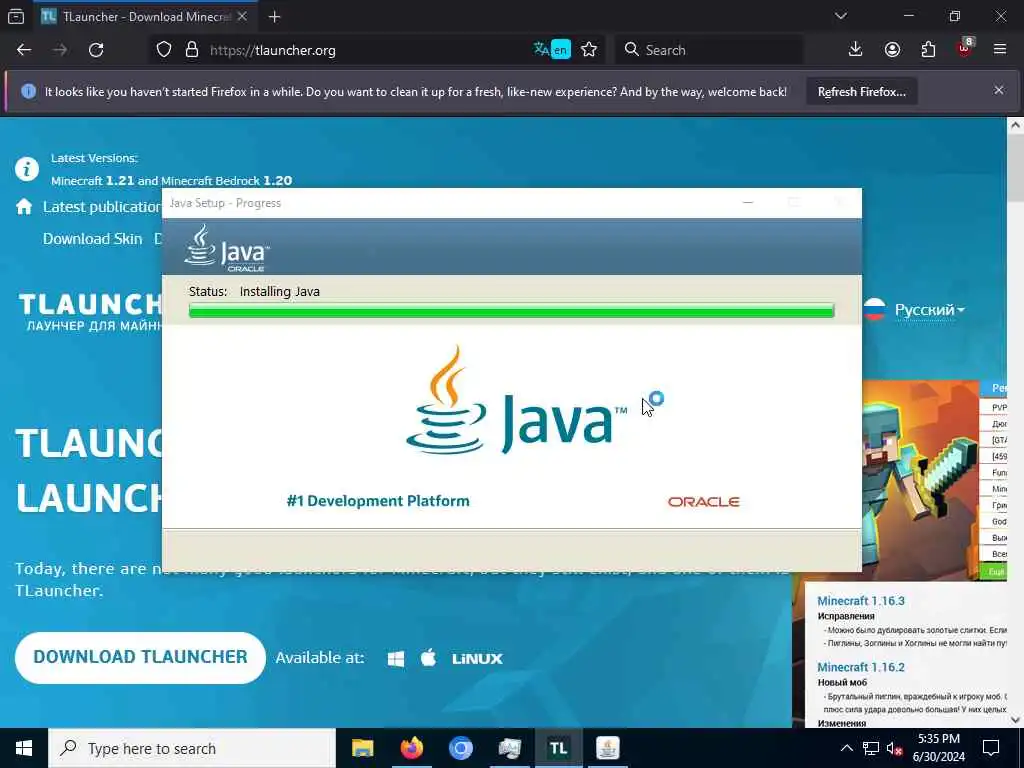Open the Minecraft 1.16.3 changelog link
The height and width of the screenshot is (768, 1024).
[861, 601]
